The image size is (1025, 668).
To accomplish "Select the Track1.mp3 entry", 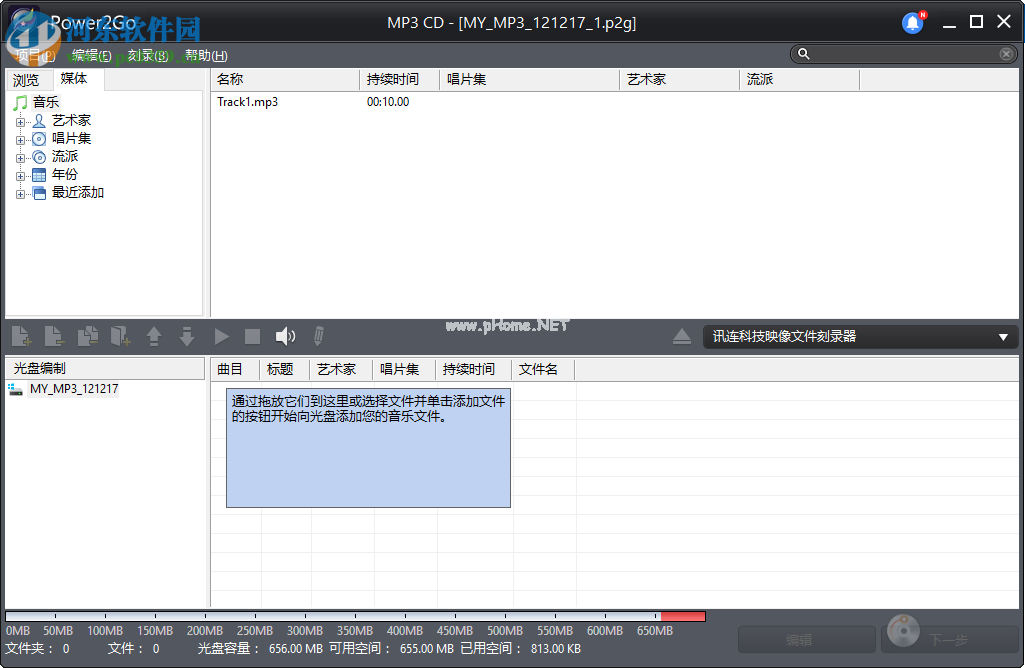I will [248, 101].
